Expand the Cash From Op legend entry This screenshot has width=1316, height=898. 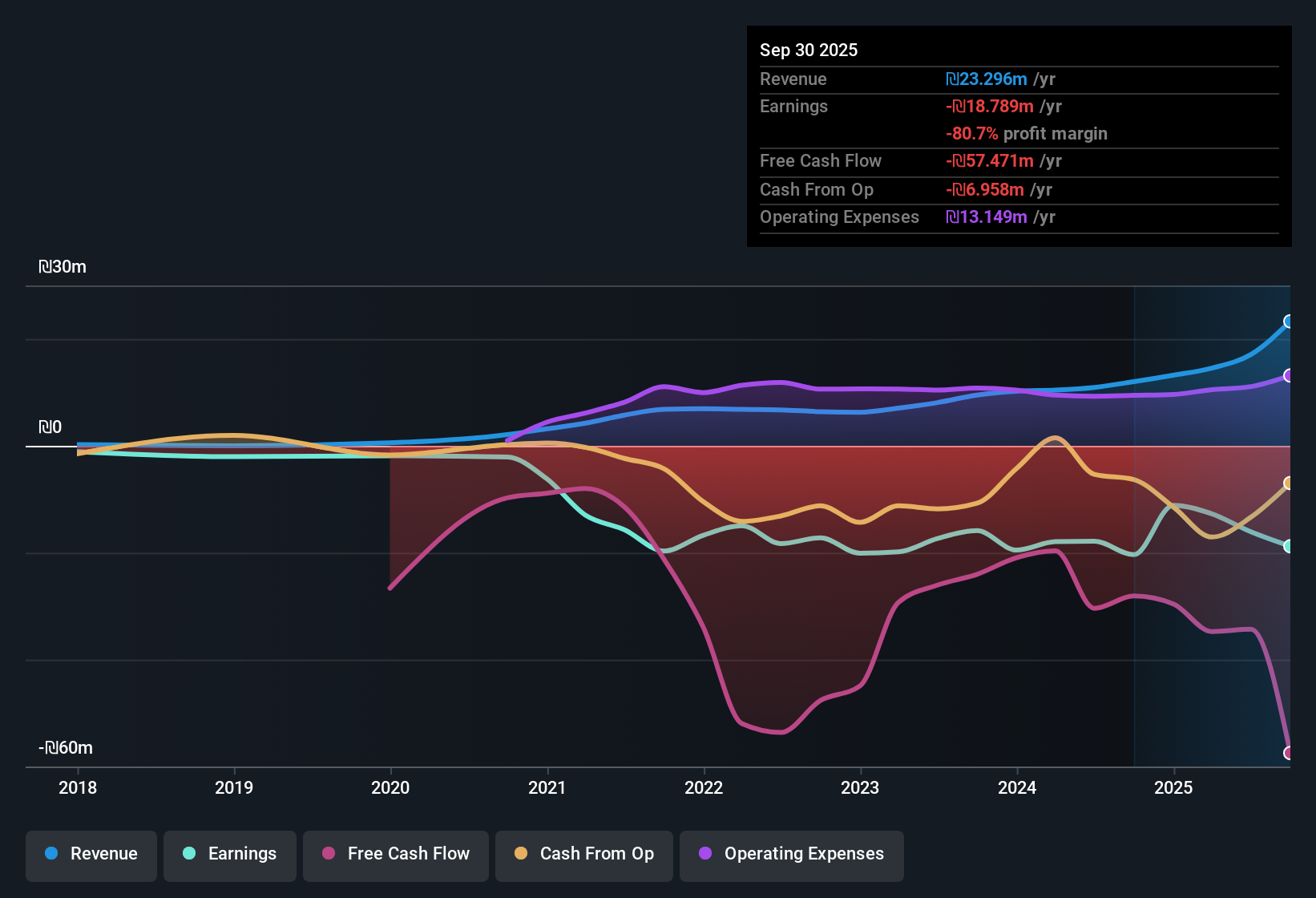583,854
